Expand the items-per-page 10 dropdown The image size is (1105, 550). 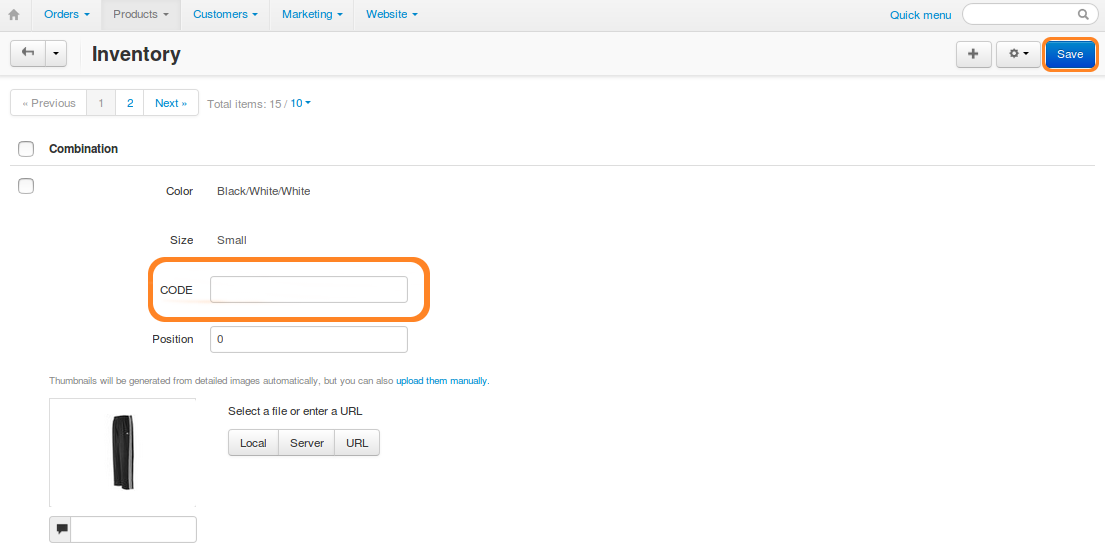coord(301,103)
